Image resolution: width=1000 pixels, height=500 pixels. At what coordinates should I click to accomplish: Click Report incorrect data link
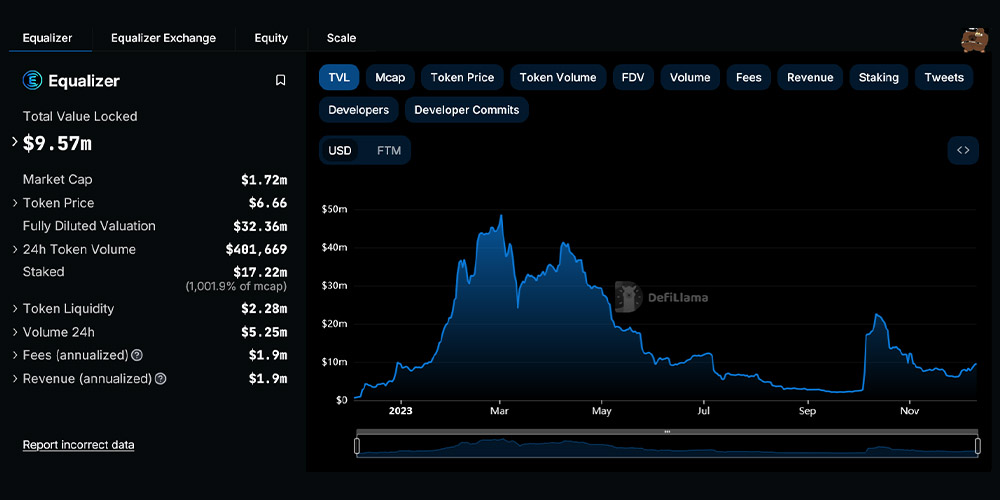(78, 445)
